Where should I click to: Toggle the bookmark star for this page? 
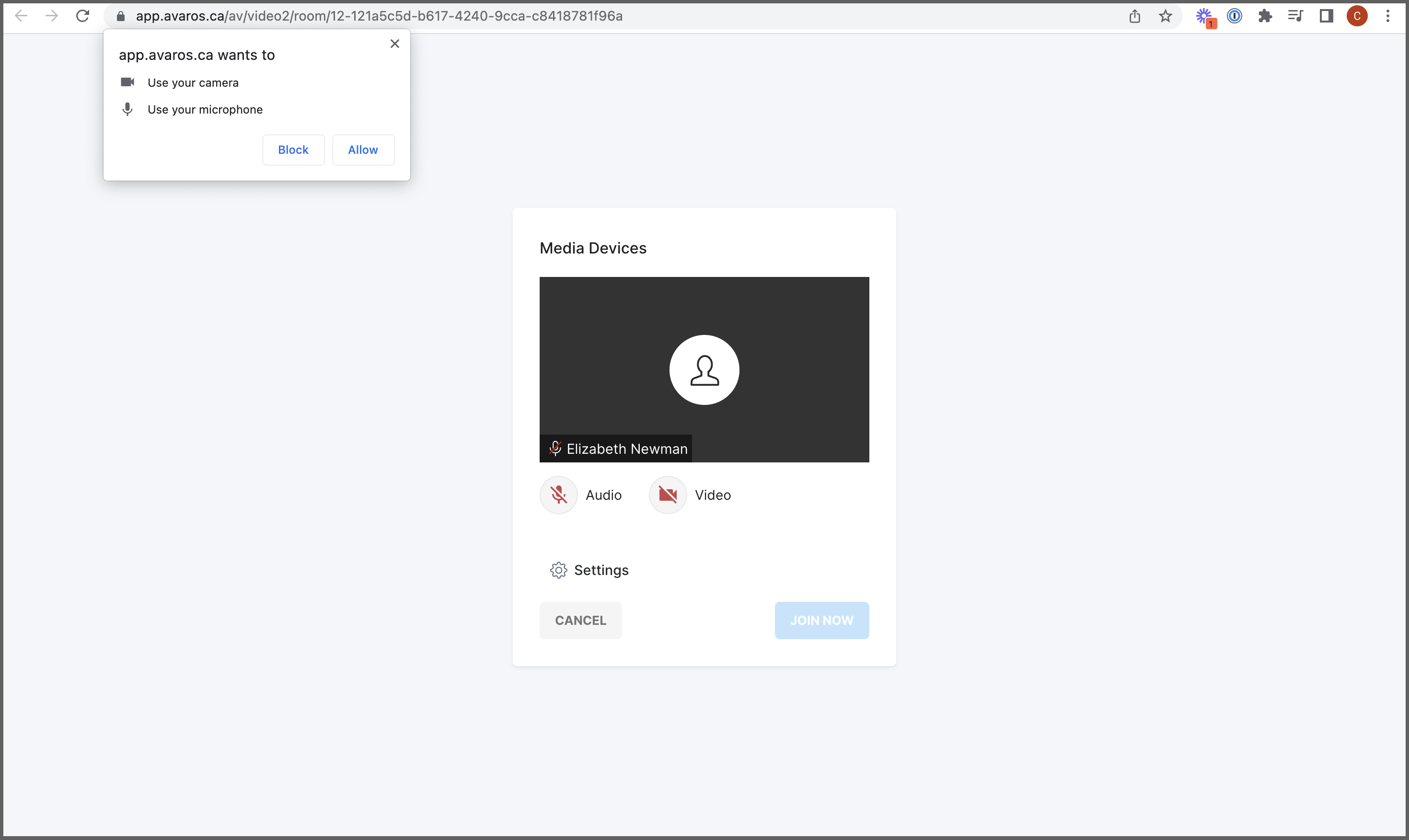pos(1165,16)
